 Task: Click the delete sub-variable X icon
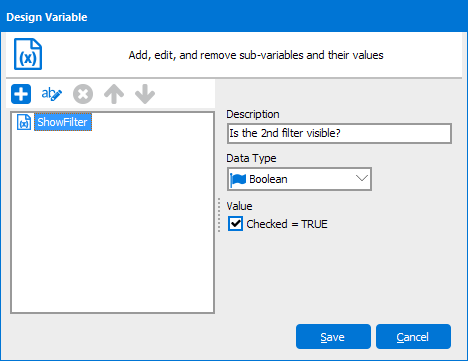tap(83, 94)
